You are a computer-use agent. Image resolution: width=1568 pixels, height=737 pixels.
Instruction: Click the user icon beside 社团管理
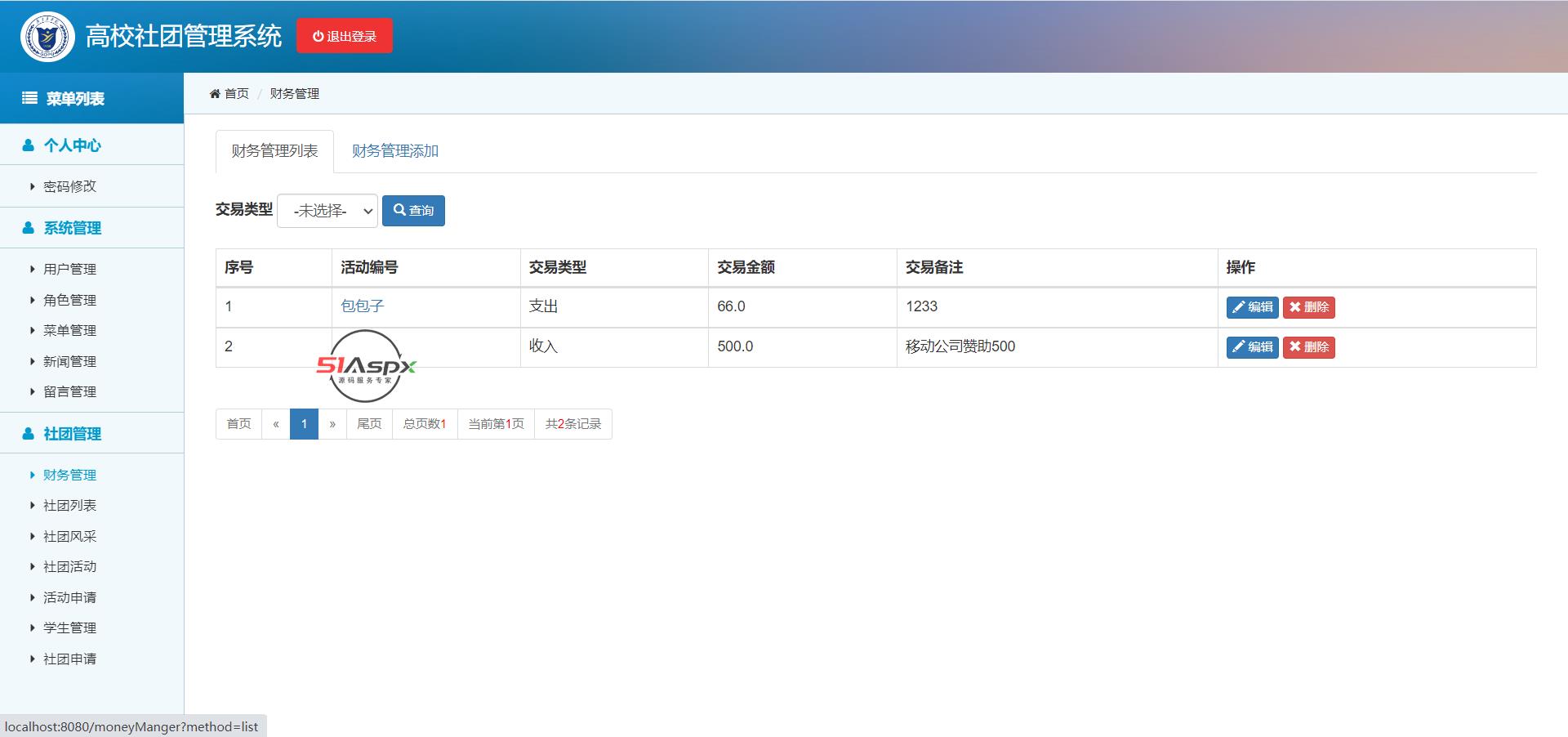[x=29, y=434]
